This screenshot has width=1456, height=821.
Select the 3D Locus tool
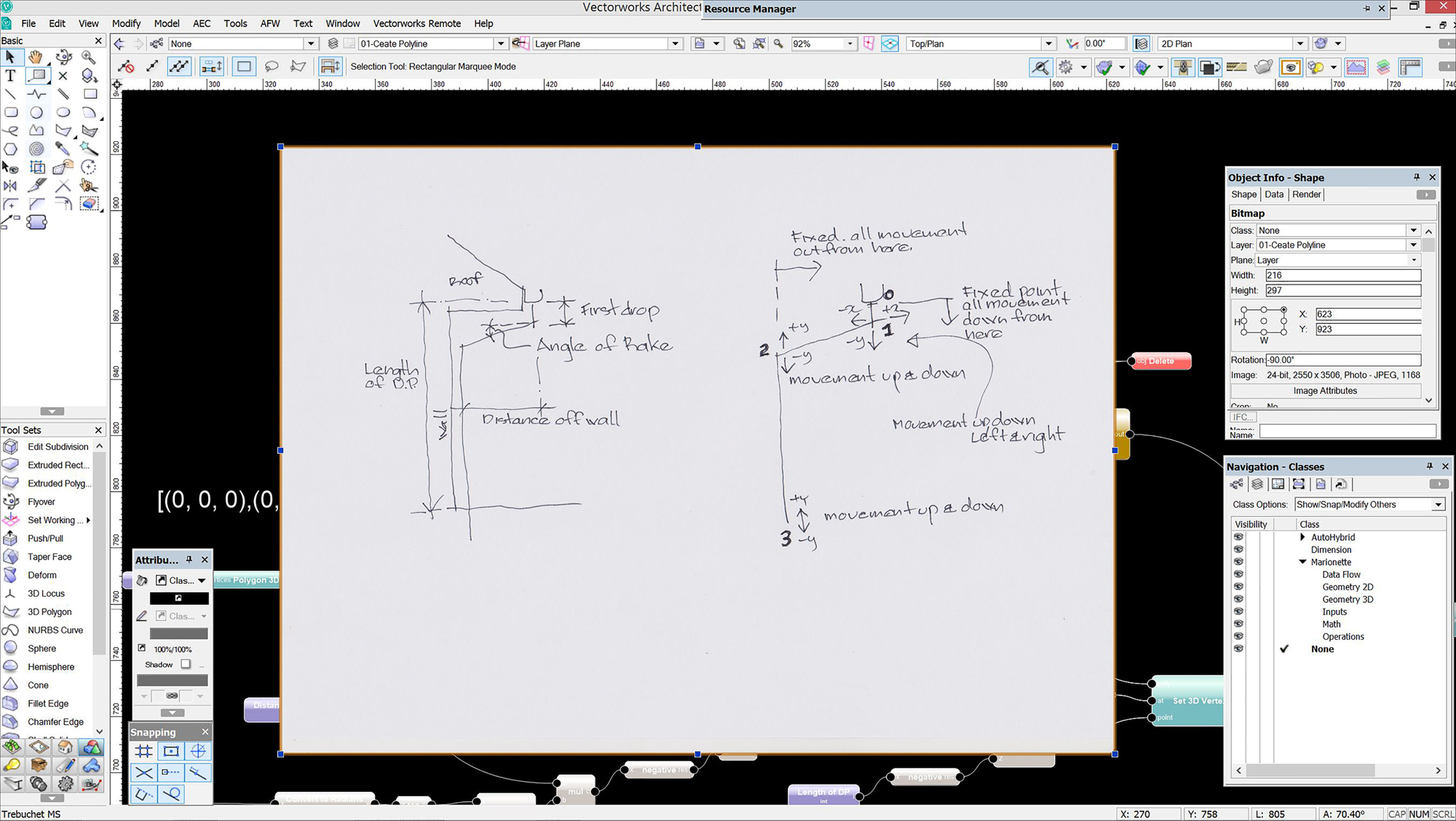coord(47,593)
